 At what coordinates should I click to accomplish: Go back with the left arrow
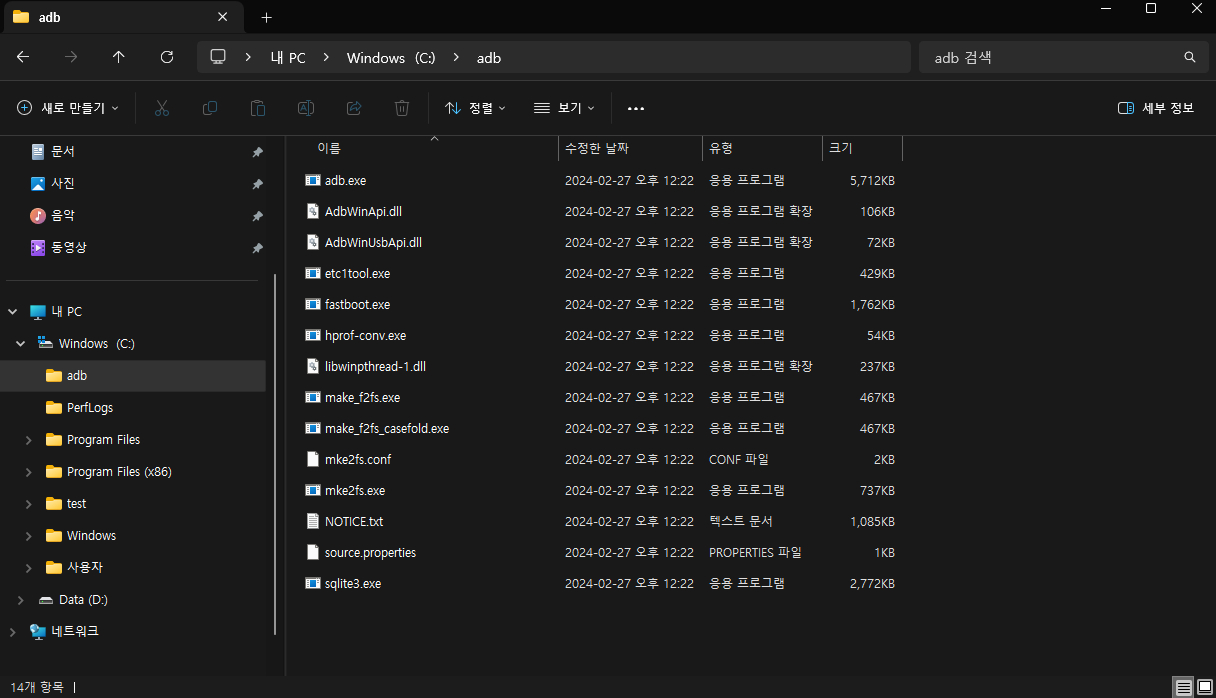[x=23, y=57]
